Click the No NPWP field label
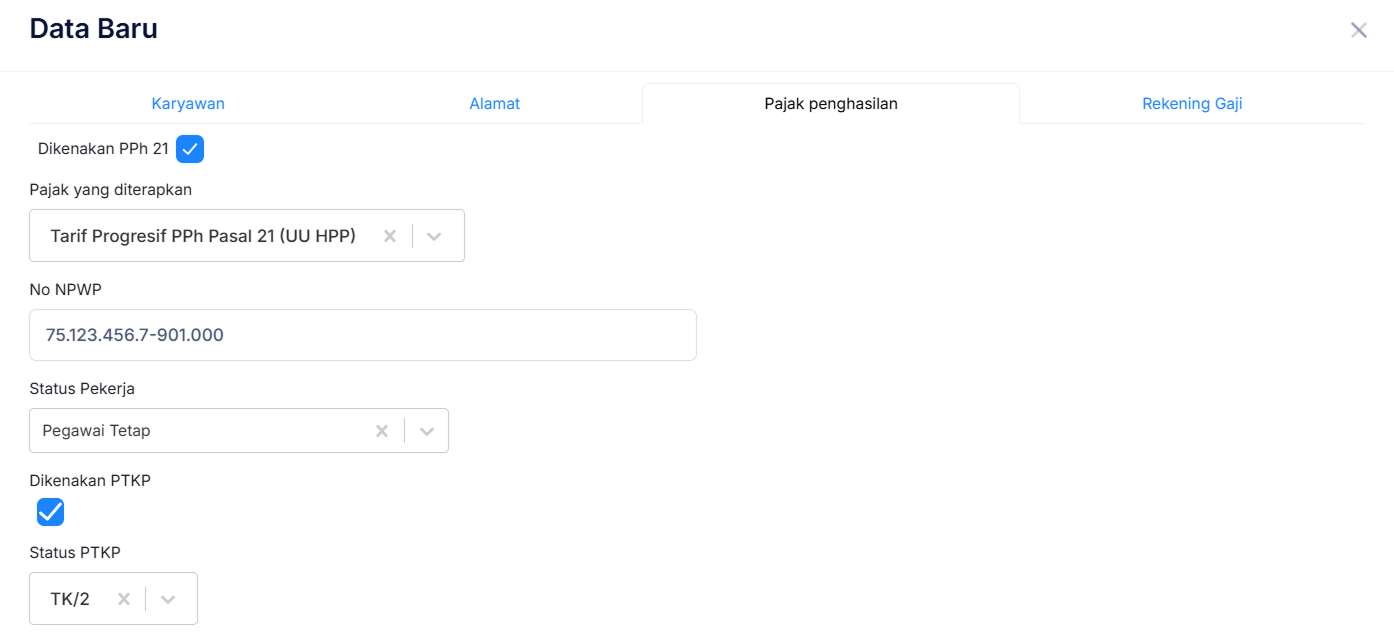1394x637 pixels. click(66, 289)
